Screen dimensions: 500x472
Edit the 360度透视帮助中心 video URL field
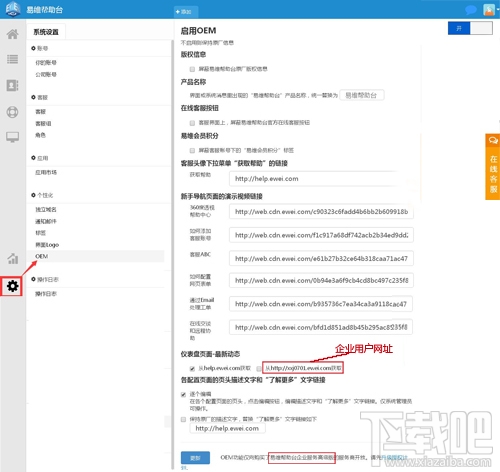[x=321, y=212]
